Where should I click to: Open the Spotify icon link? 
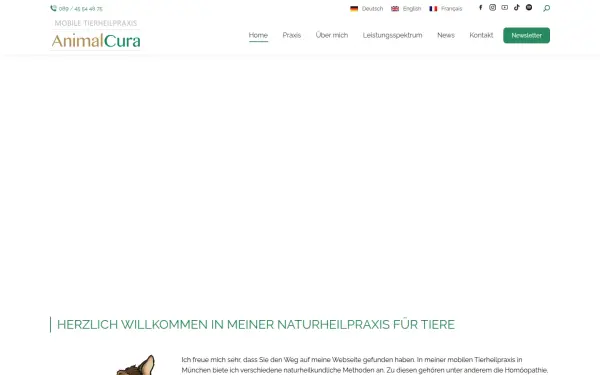(529, 7)
